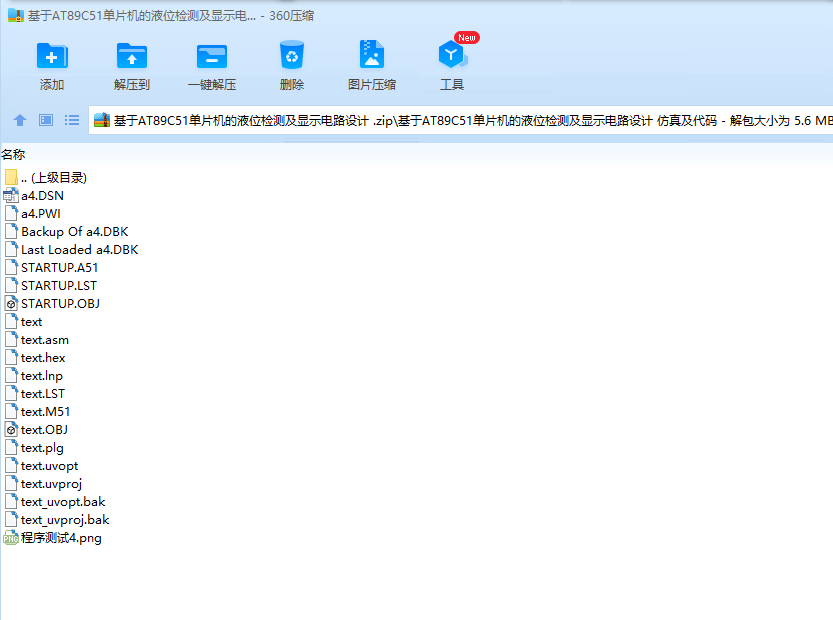Select text.uvopt file

49,466
